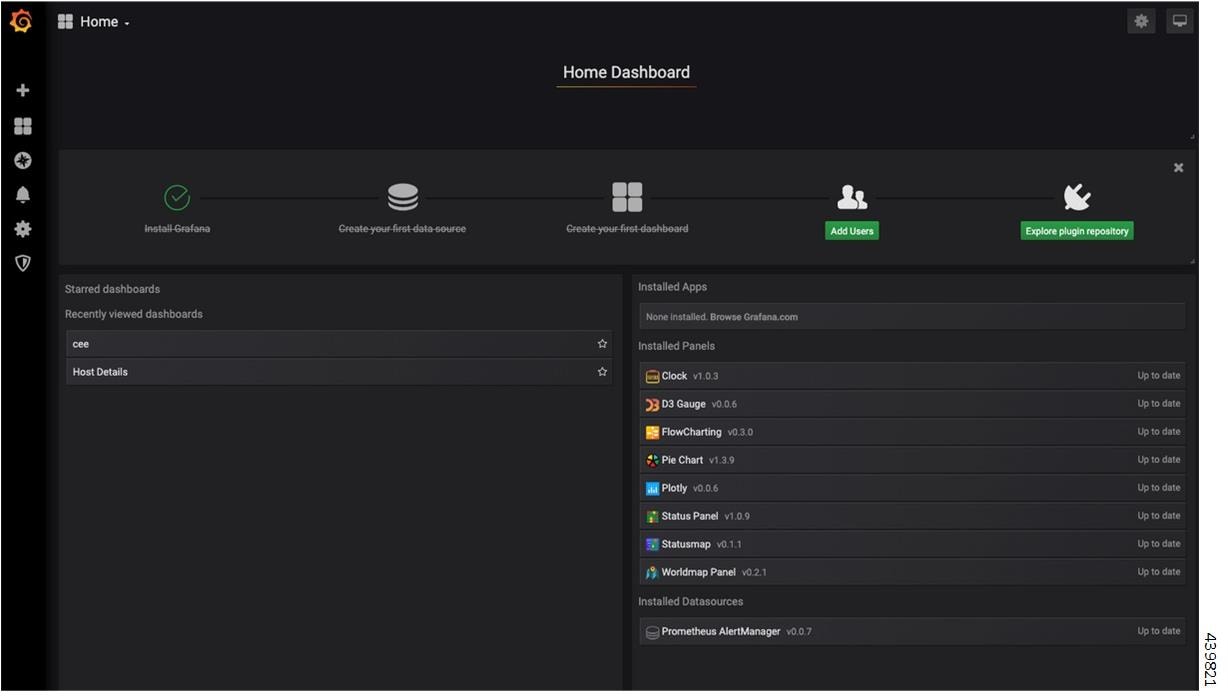
Task: Click the Status Panel plugin icon
Action: click(x=652, y=516)
